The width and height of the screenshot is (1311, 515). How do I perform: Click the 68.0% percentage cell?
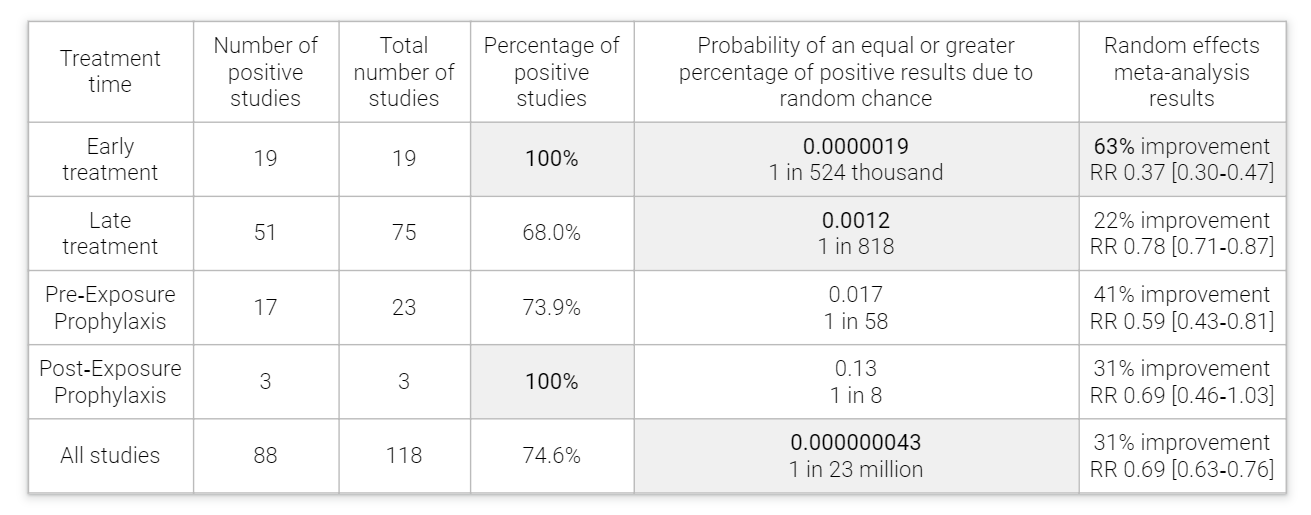(551, 233)
